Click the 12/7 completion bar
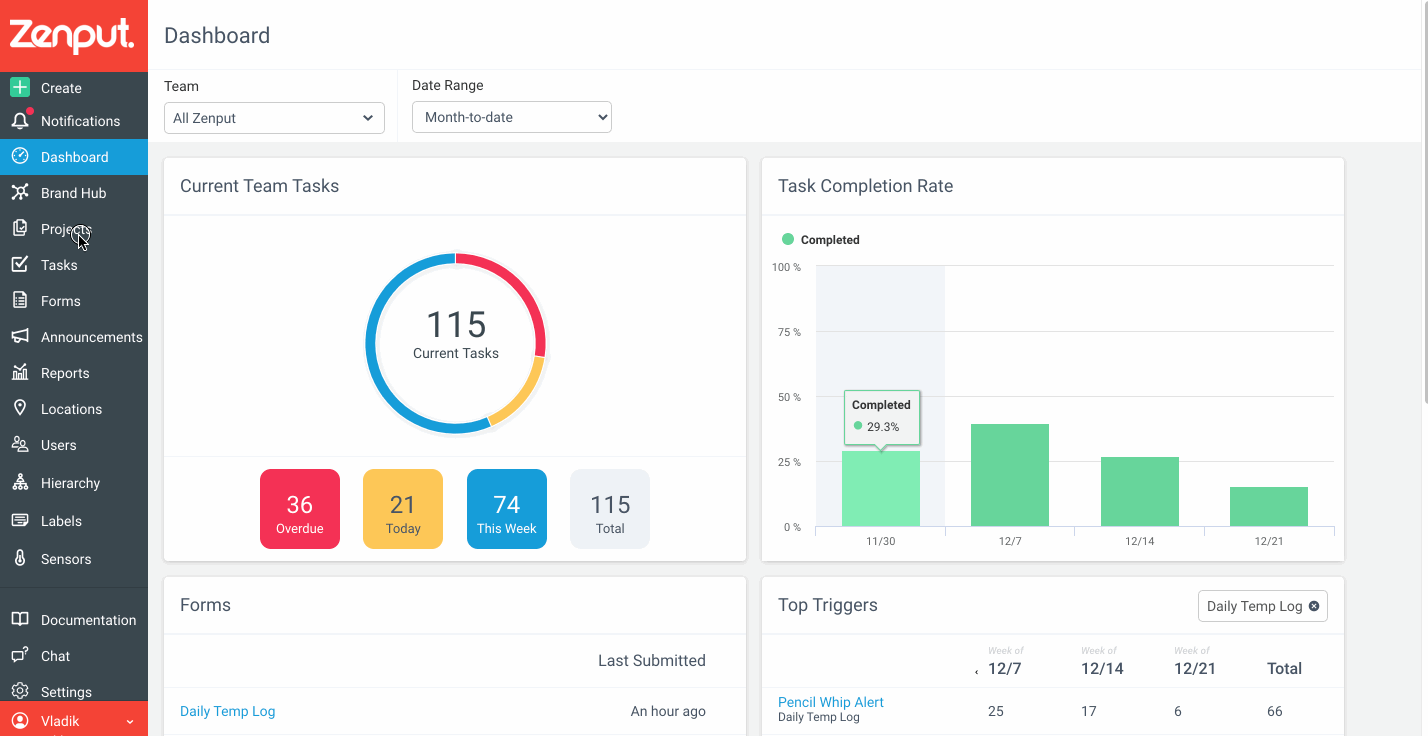The width and height of the screenshot is (1428, 736). 1010,475
